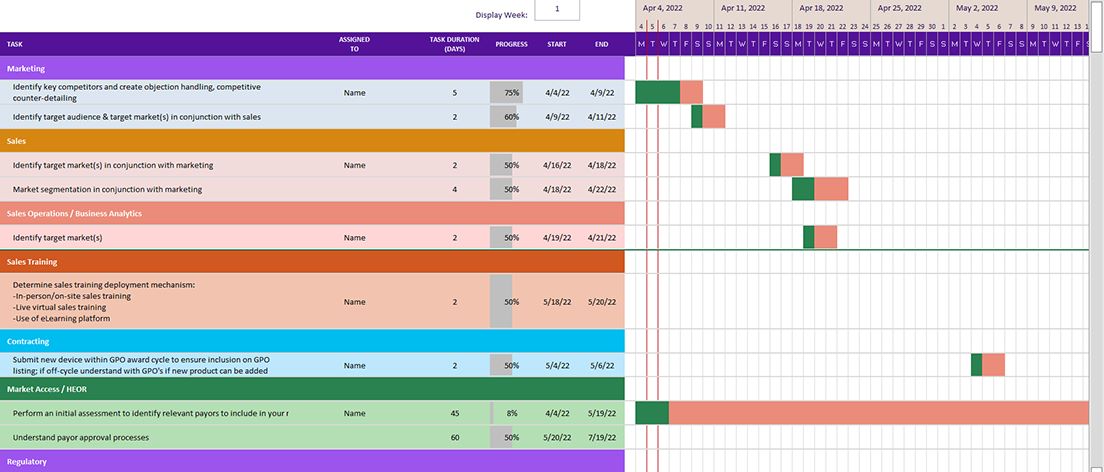The image size is (1104, 472).
Task: Click the long salmon Gantt bar for payor assessment
Action: tap(879, 414)
